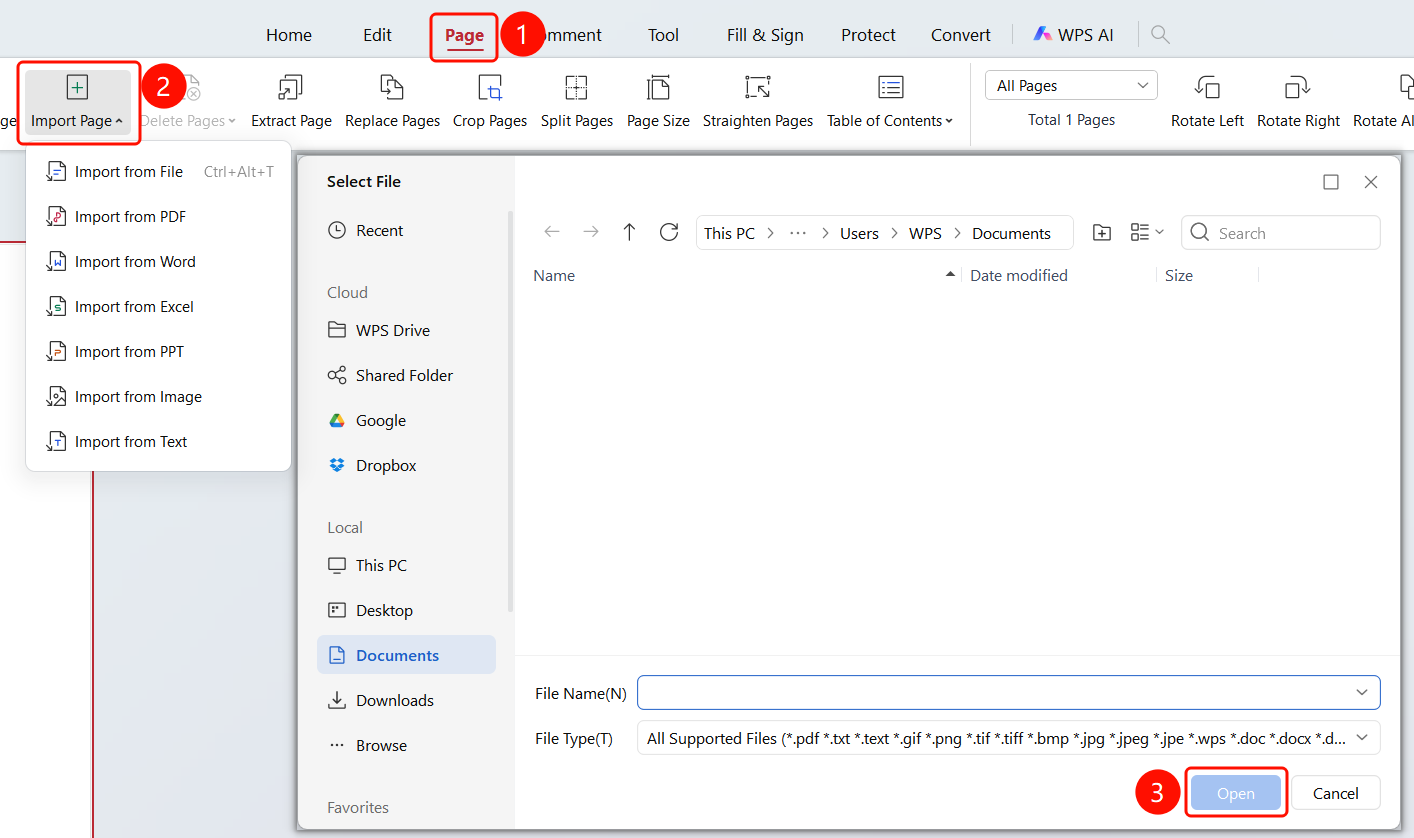Click the Users breadcrumb segment
The image size is (1414, 838).
859,233
